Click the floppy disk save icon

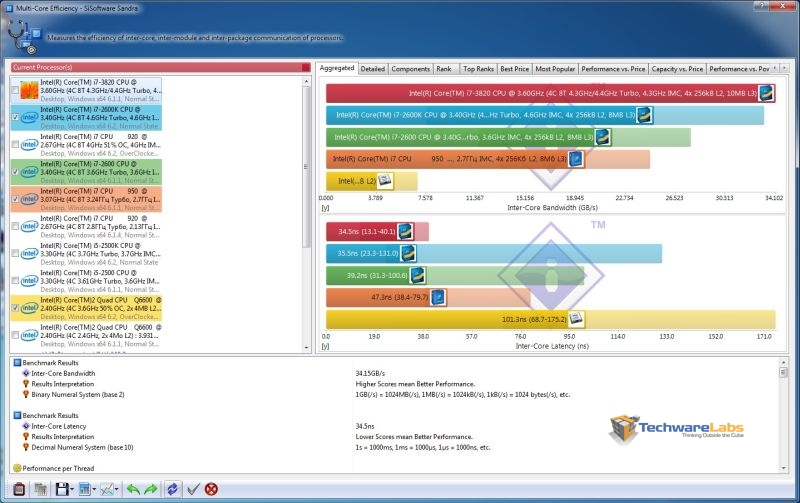(x=62, y=489)
